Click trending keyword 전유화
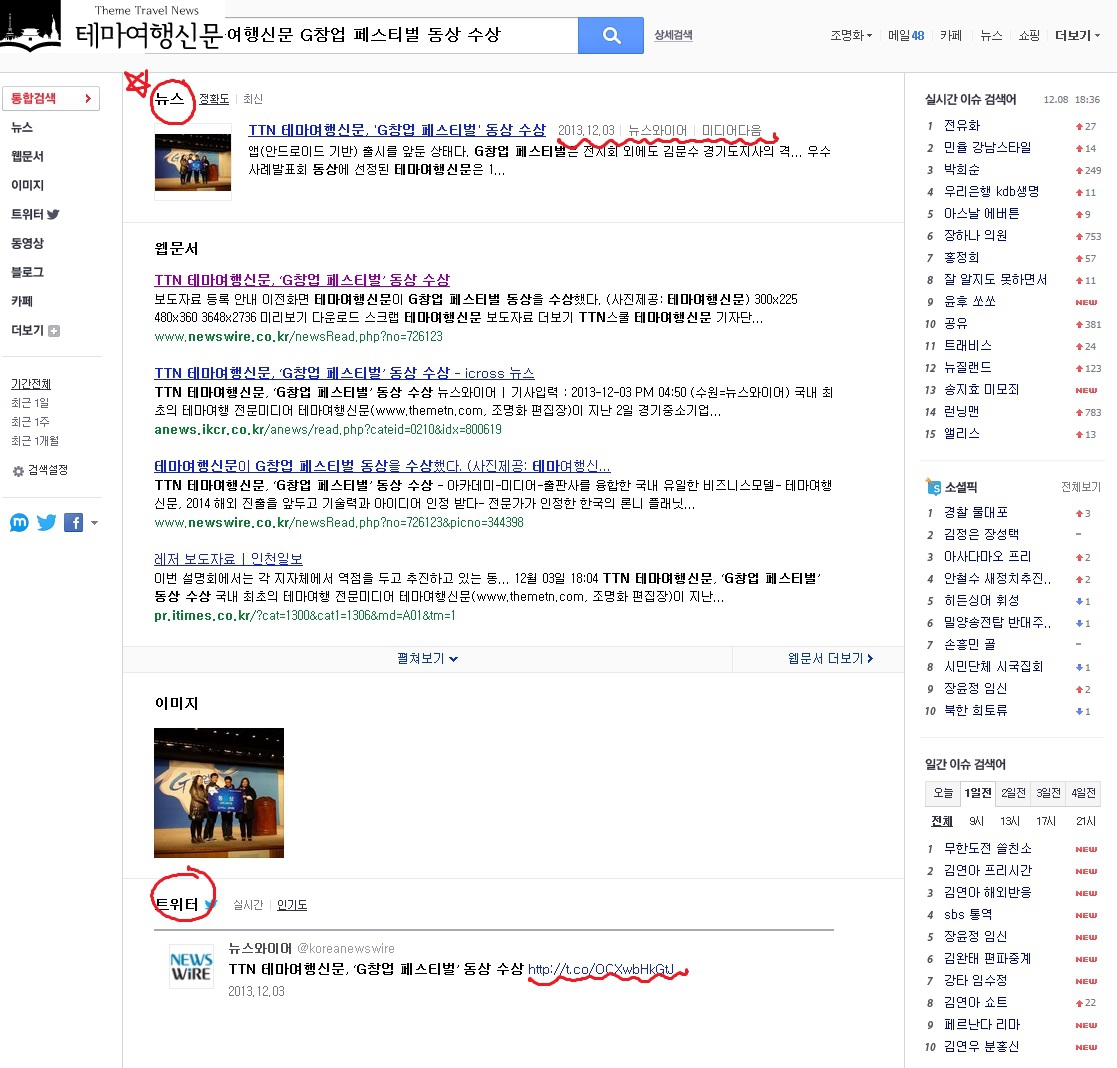 [x=962, y=126]
